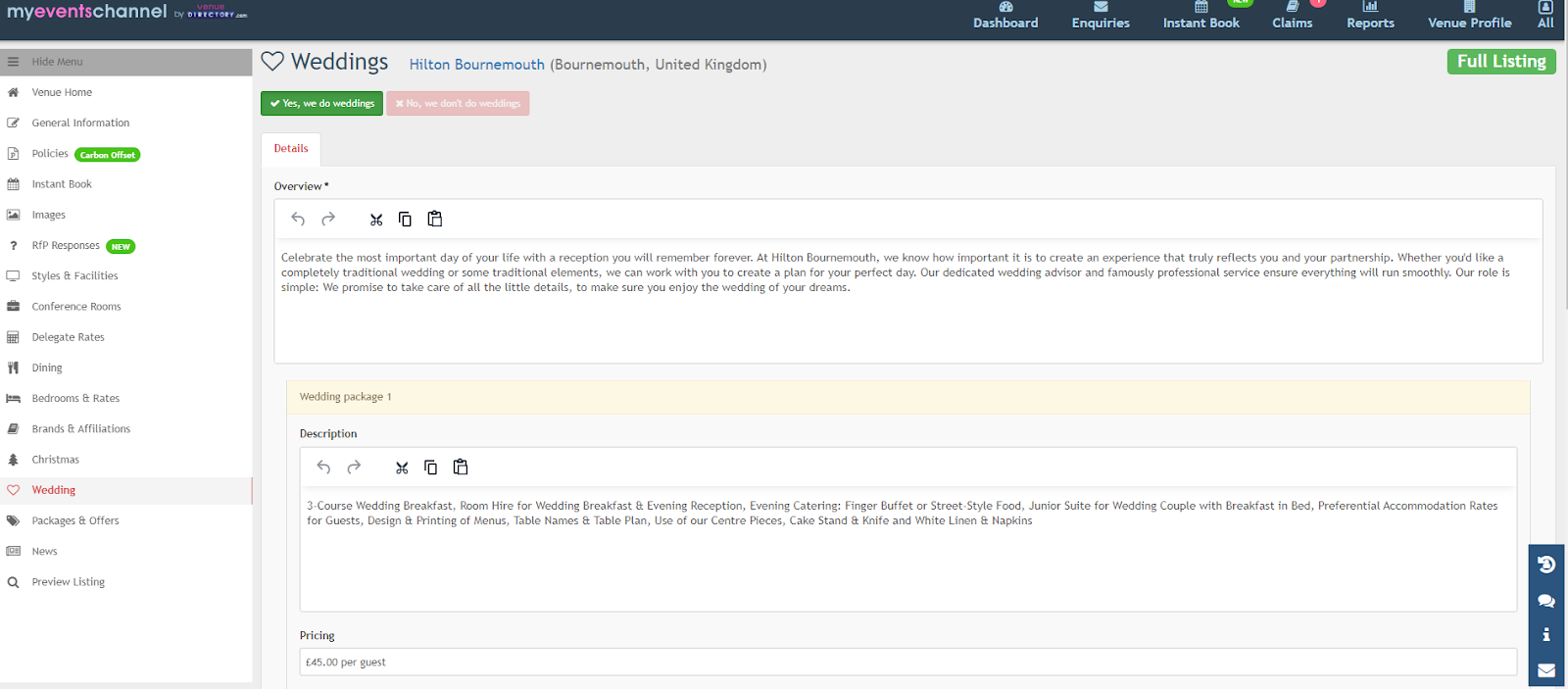The image size is (1568, 689).
Task: Click the info floating icon
Action: (x=1546, y=635)
